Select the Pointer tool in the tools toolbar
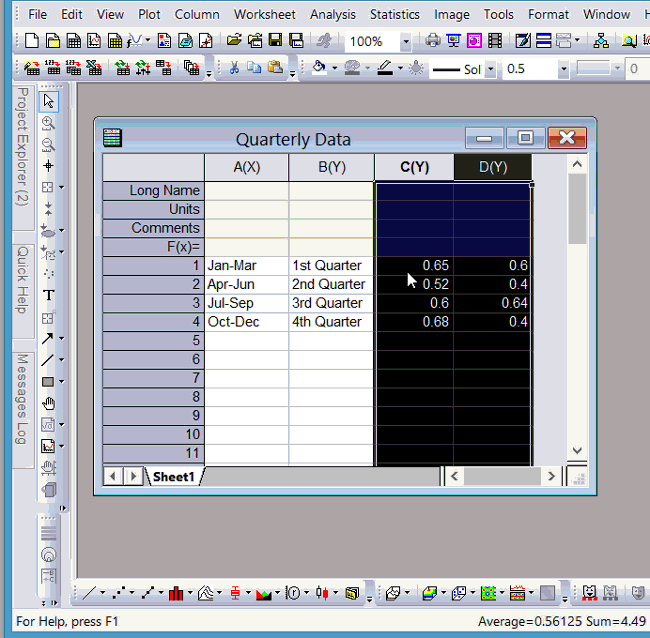The height and width of the screenshot is (638, 650). point(49,101)
